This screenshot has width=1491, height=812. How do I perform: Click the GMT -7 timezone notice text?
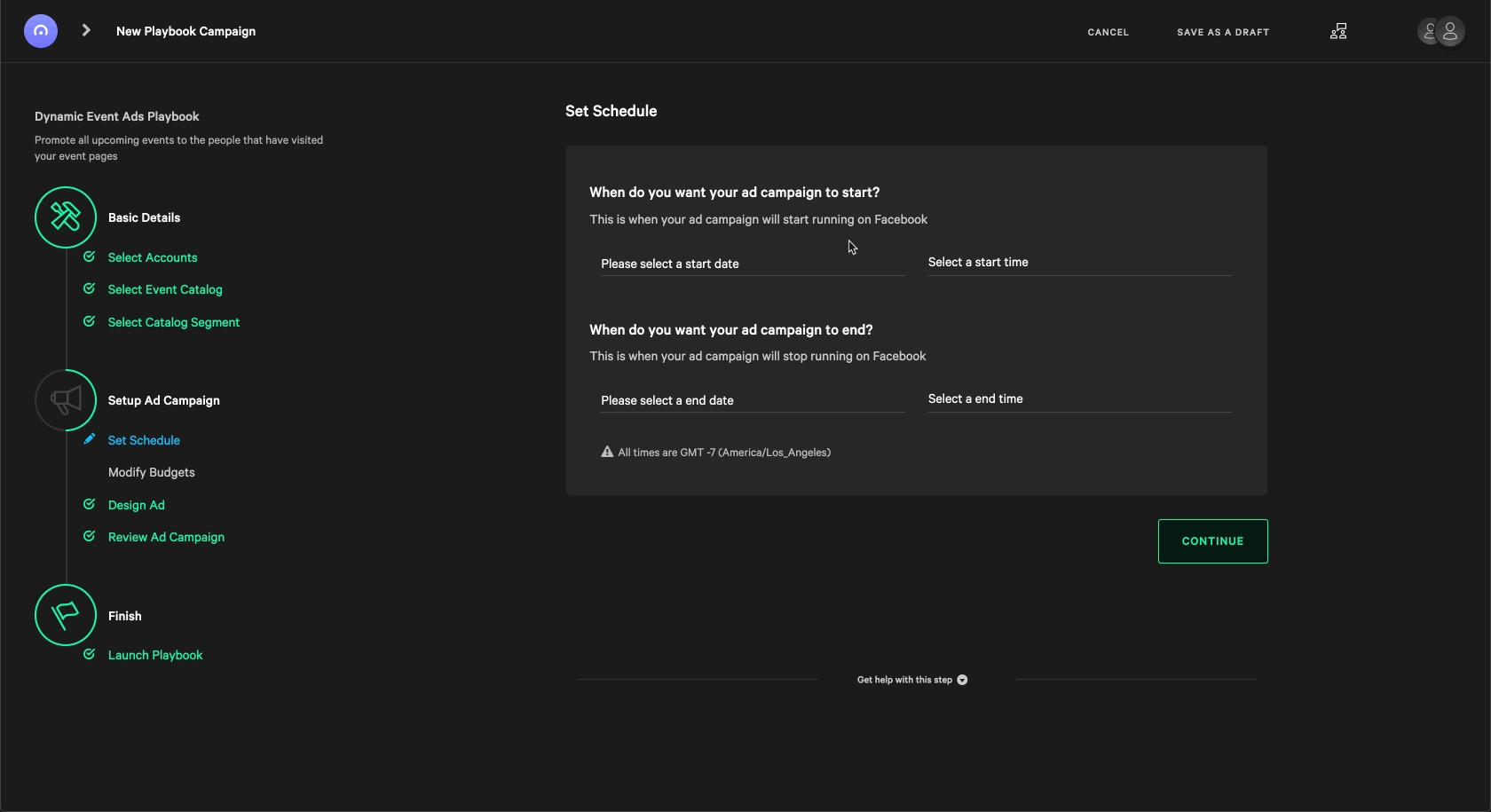(x=724, y=453)
